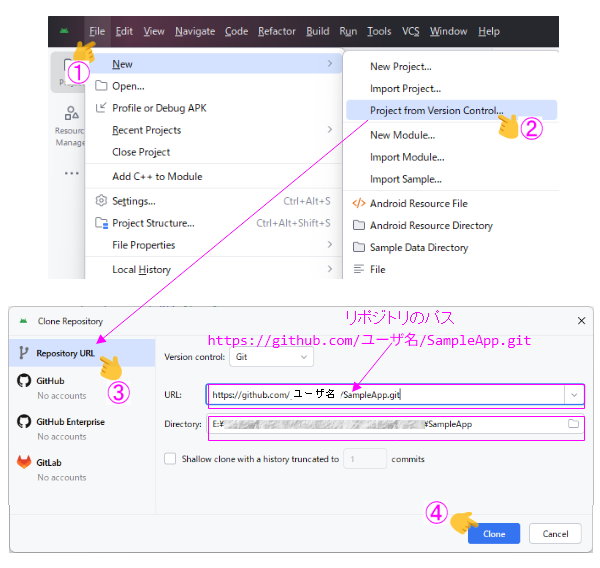The width and height of the screenshot is (600, 568).
Task: Click the commits count field
Action: point(365,459)
